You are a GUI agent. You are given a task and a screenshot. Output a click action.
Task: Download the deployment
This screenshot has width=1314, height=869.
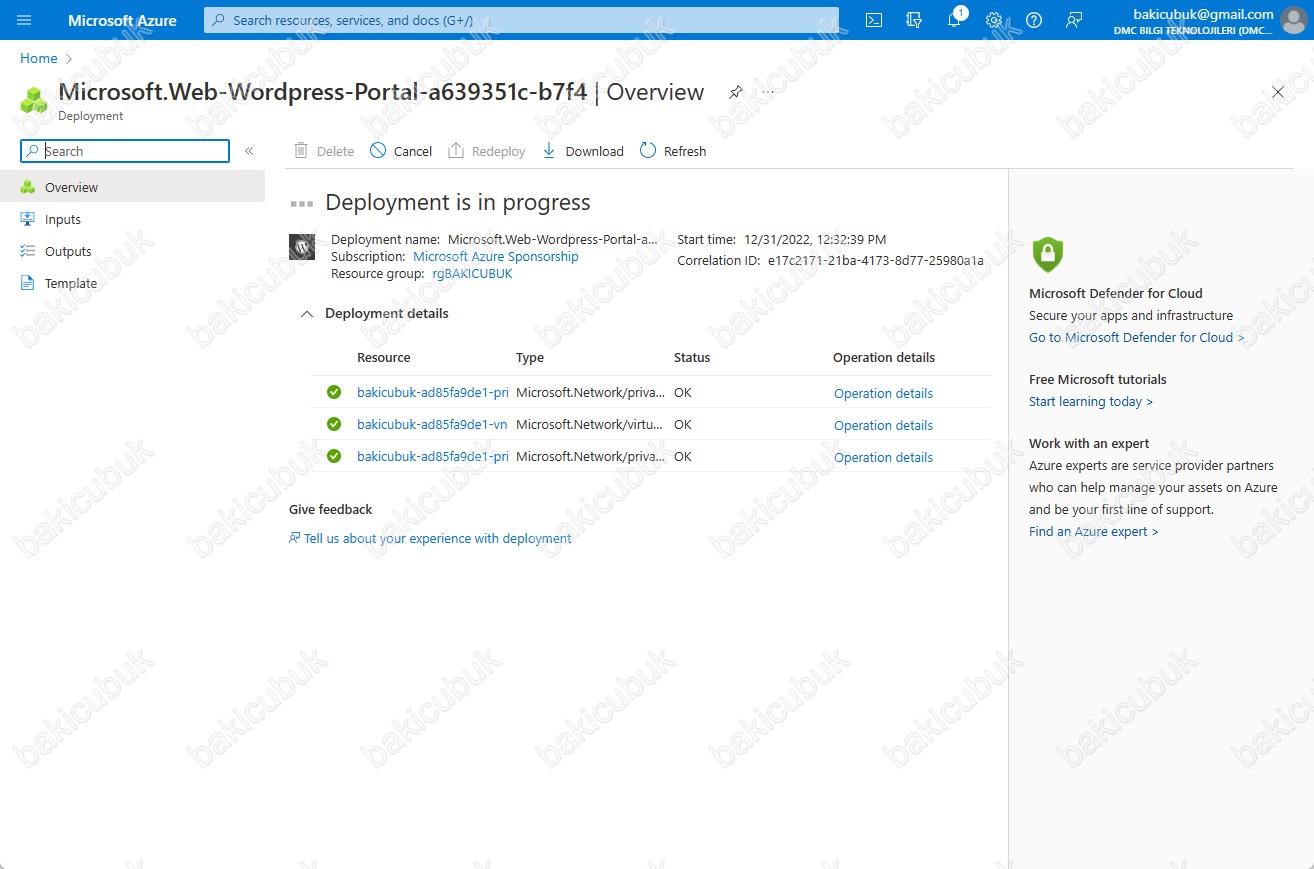582,151
